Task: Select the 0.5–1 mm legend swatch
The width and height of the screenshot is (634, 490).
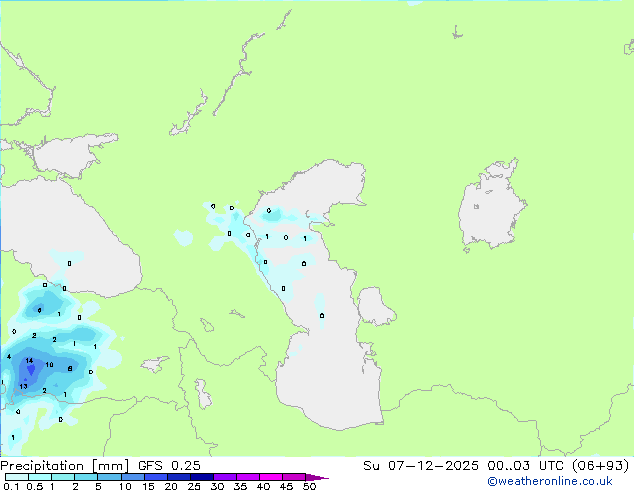Action: [x=40, y=477]
